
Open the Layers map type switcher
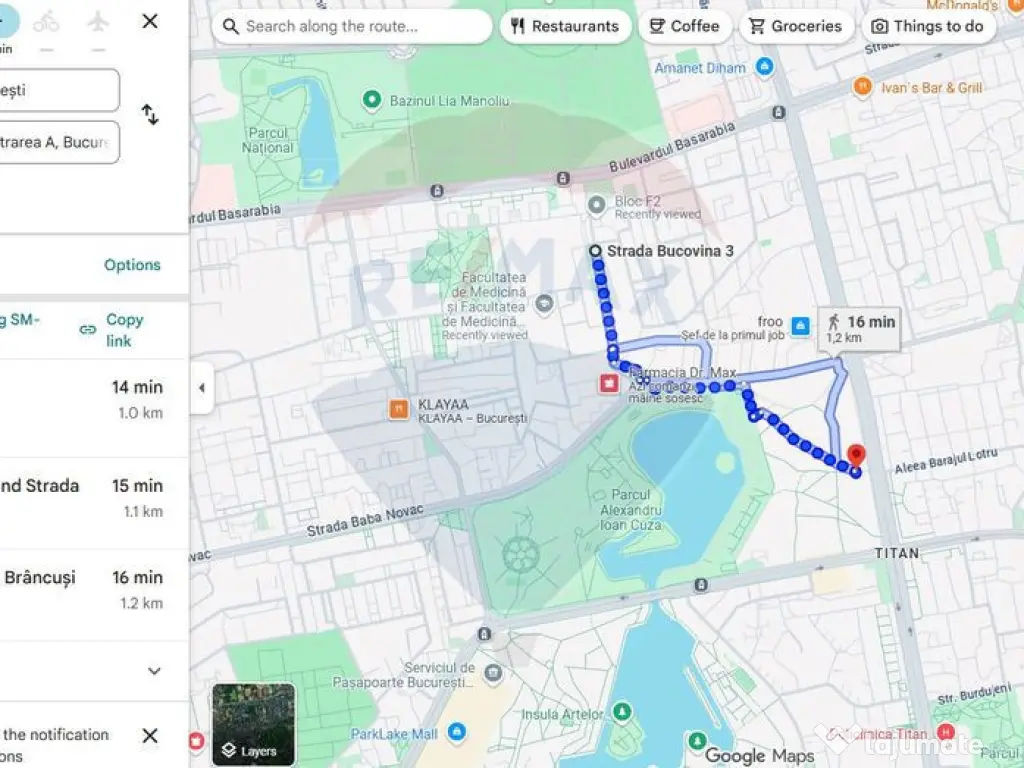point(253,724)
